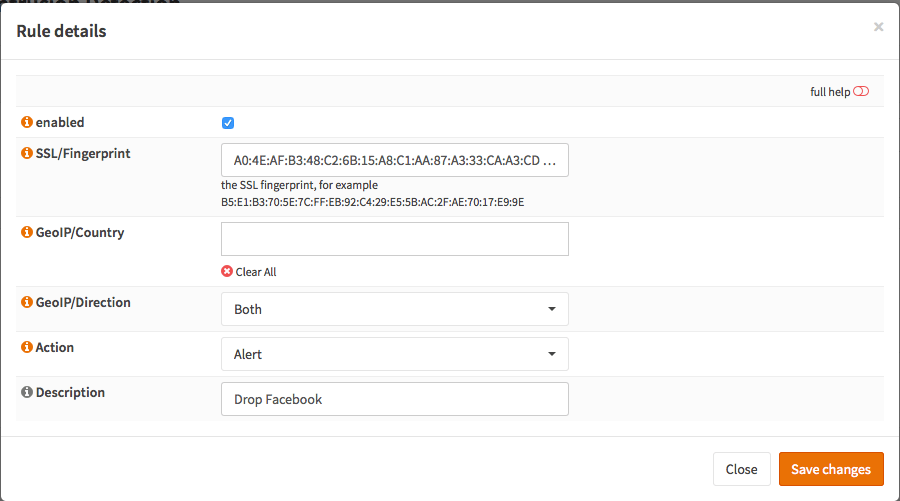Click into the empty GeoIP/Country field
900x501 pixels.
click(394, 239)
